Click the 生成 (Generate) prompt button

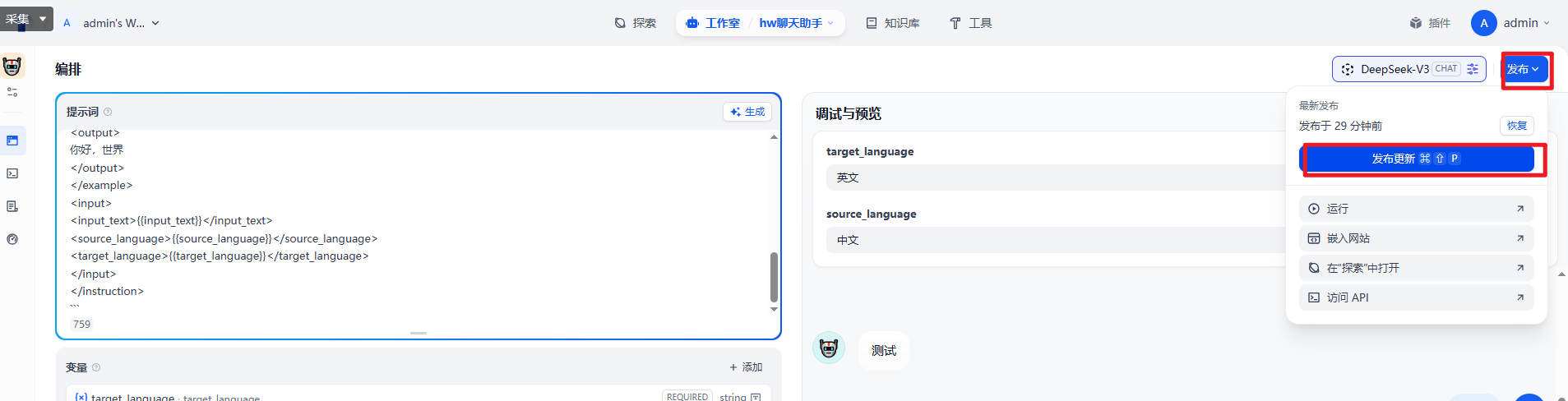[747, 112]
